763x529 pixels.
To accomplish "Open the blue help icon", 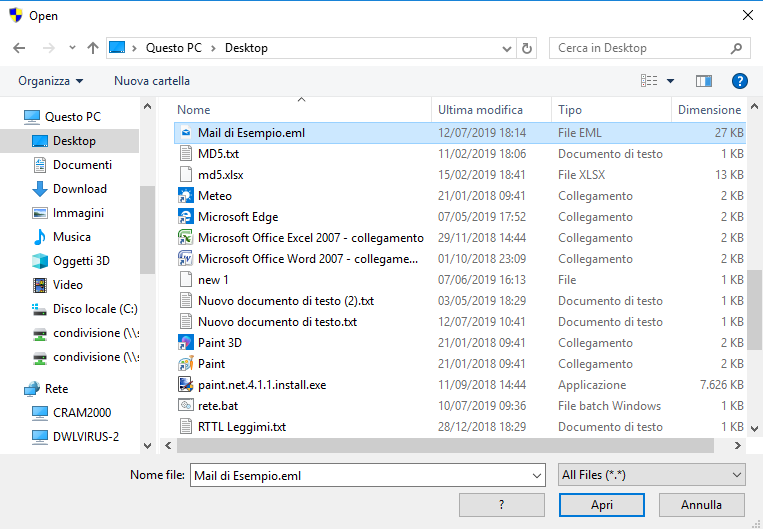I will pyautogui.click(x=740, y=81).
